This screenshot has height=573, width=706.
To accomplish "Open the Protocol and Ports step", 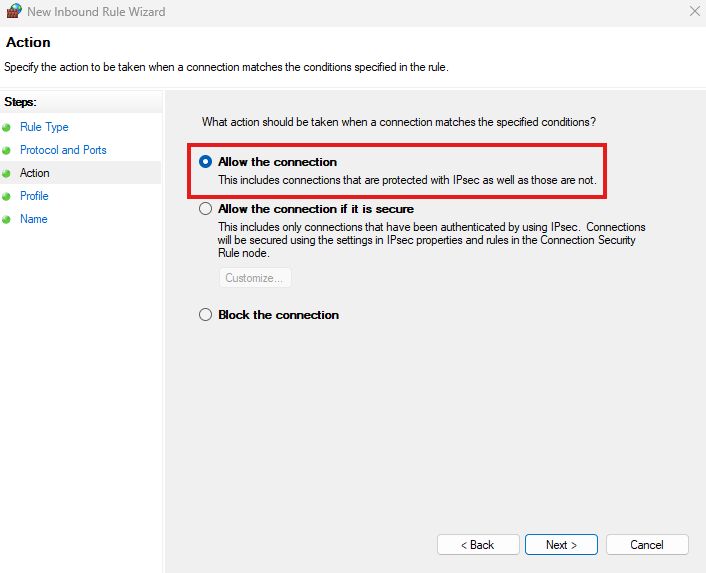I will [x=63, y=150].
